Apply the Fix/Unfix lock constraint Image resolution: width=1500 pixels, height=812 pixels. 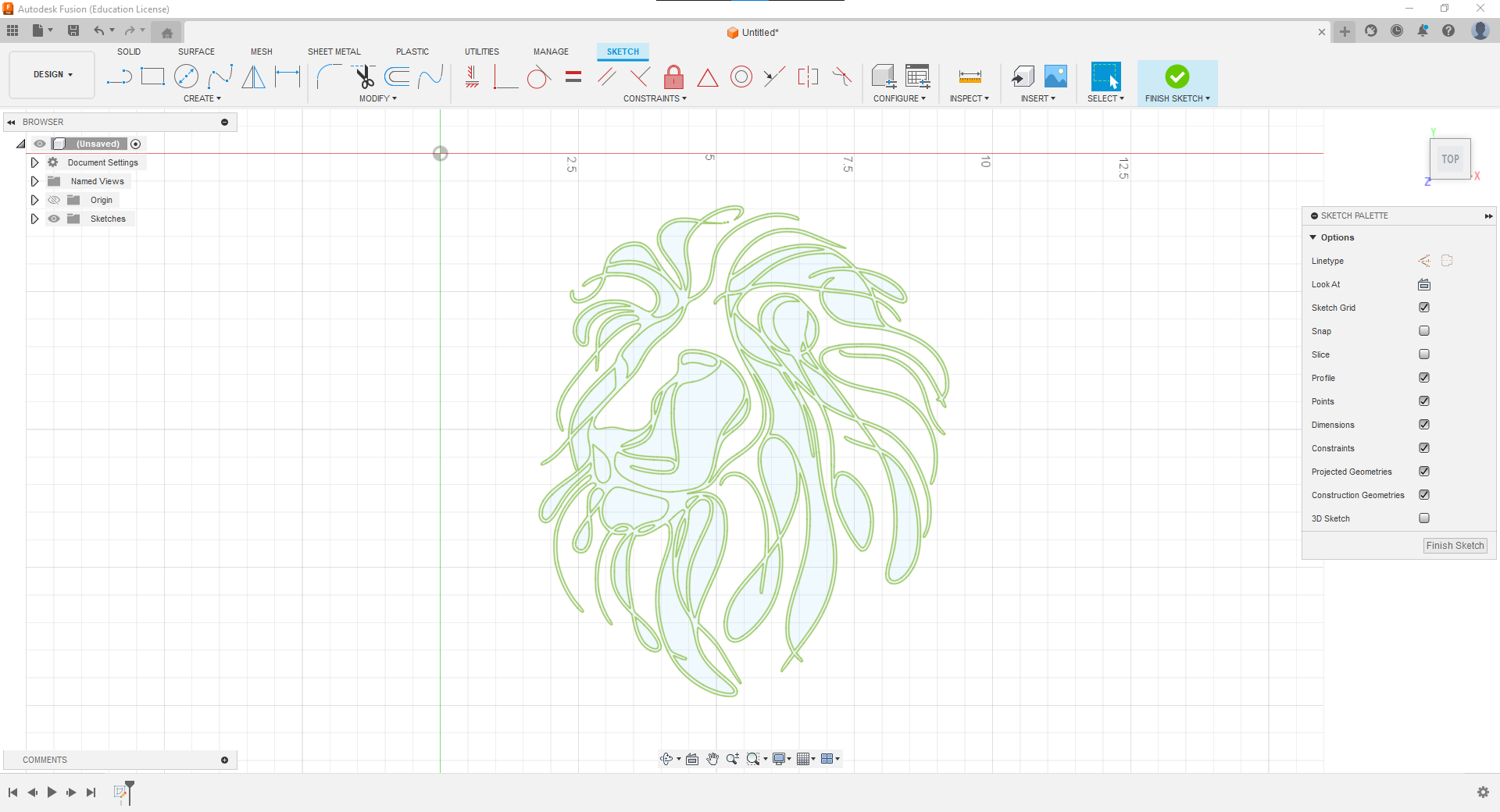tap(673, 77)
